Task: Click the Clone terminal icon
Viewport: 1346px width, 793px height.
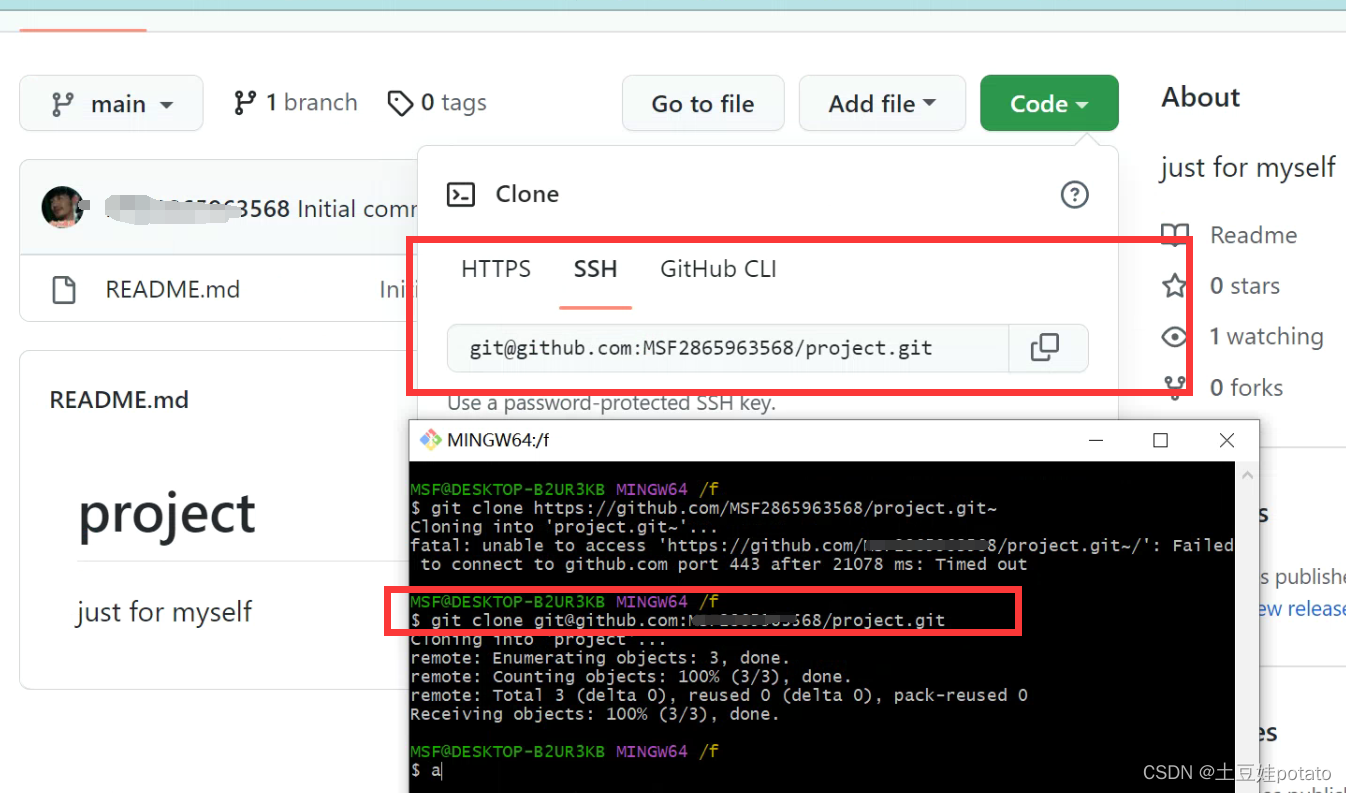Action: 461,194
